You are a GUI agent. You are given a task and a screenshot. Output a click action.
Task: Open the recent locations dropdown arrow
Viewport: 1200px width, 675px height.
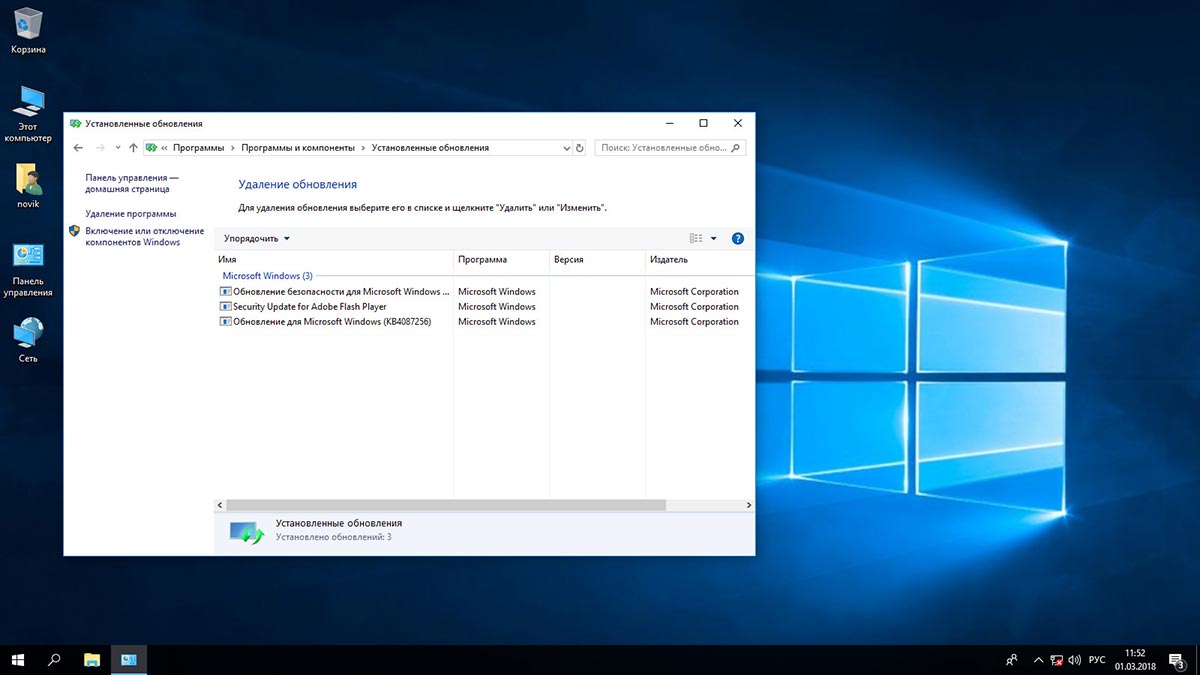click(x=118, y=148)
